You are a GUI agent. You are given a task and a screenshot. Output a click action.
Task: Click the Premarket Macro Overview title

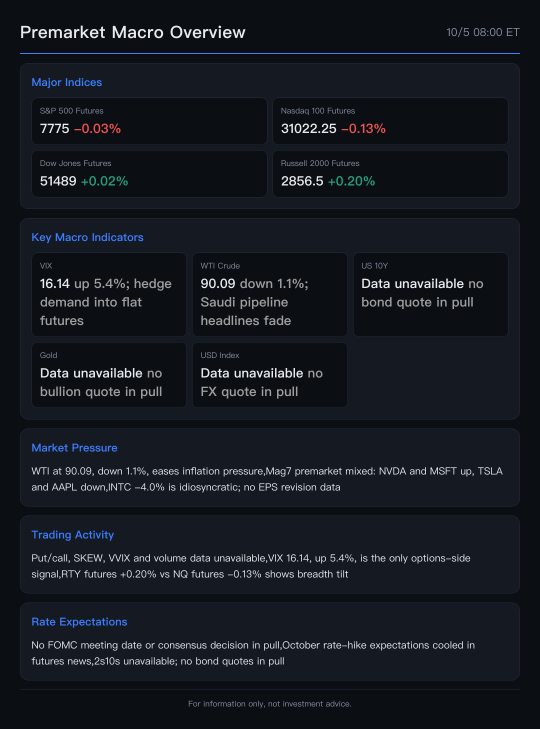point(133,32)
